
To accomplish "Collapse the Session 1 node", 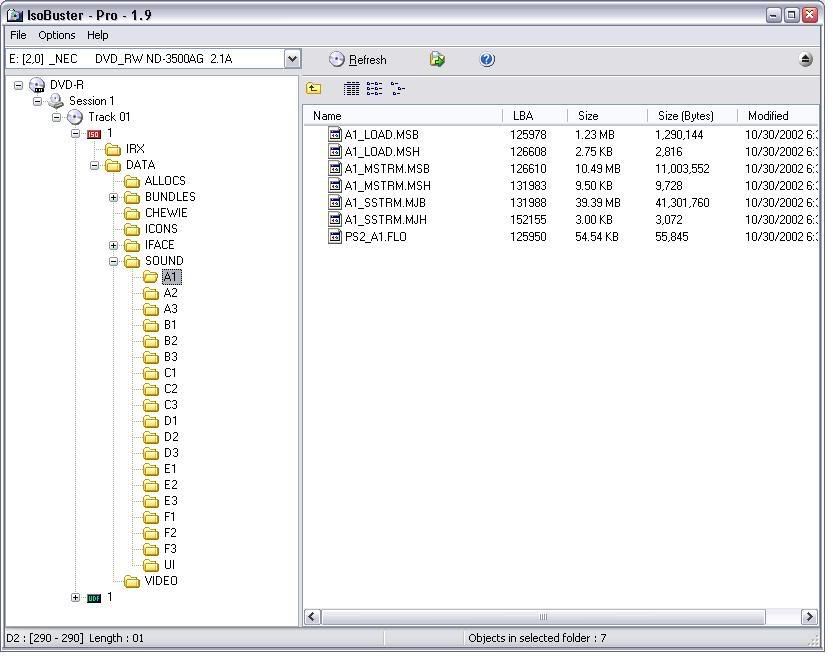I will click(38, 101).
